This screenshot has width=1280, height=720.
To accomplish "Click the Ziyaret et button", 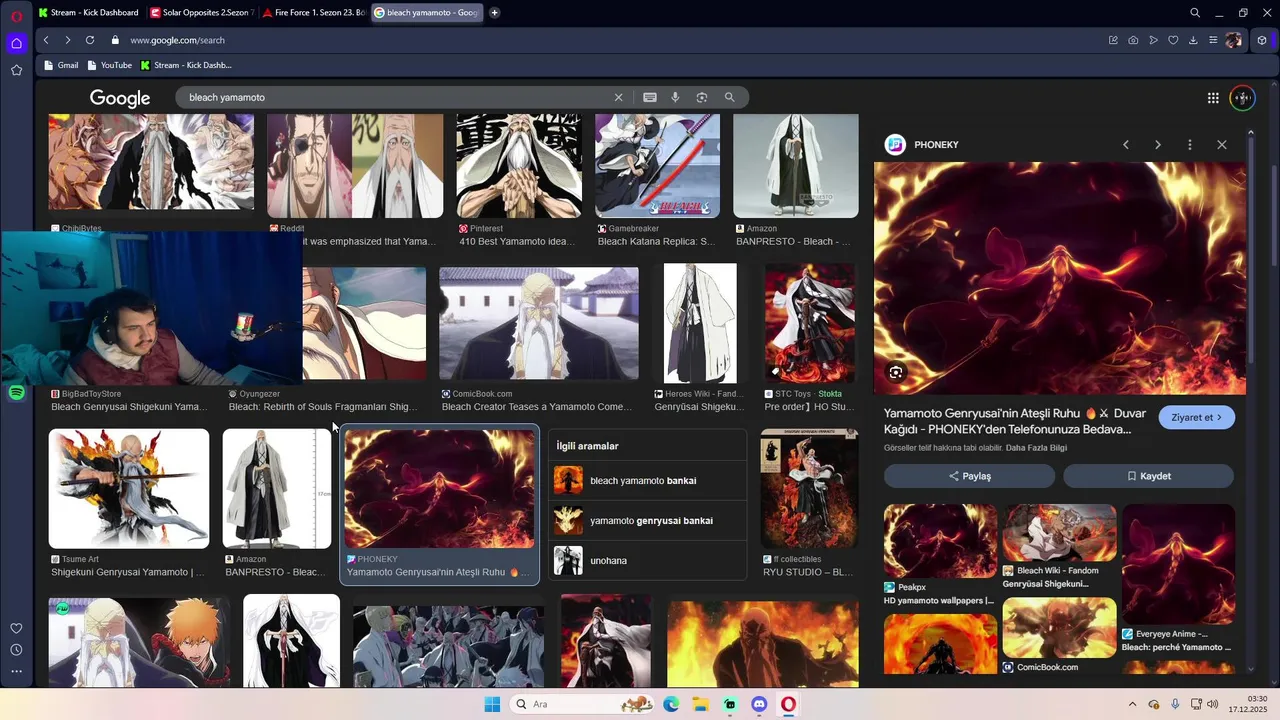I will click(x=1197, y=417).
